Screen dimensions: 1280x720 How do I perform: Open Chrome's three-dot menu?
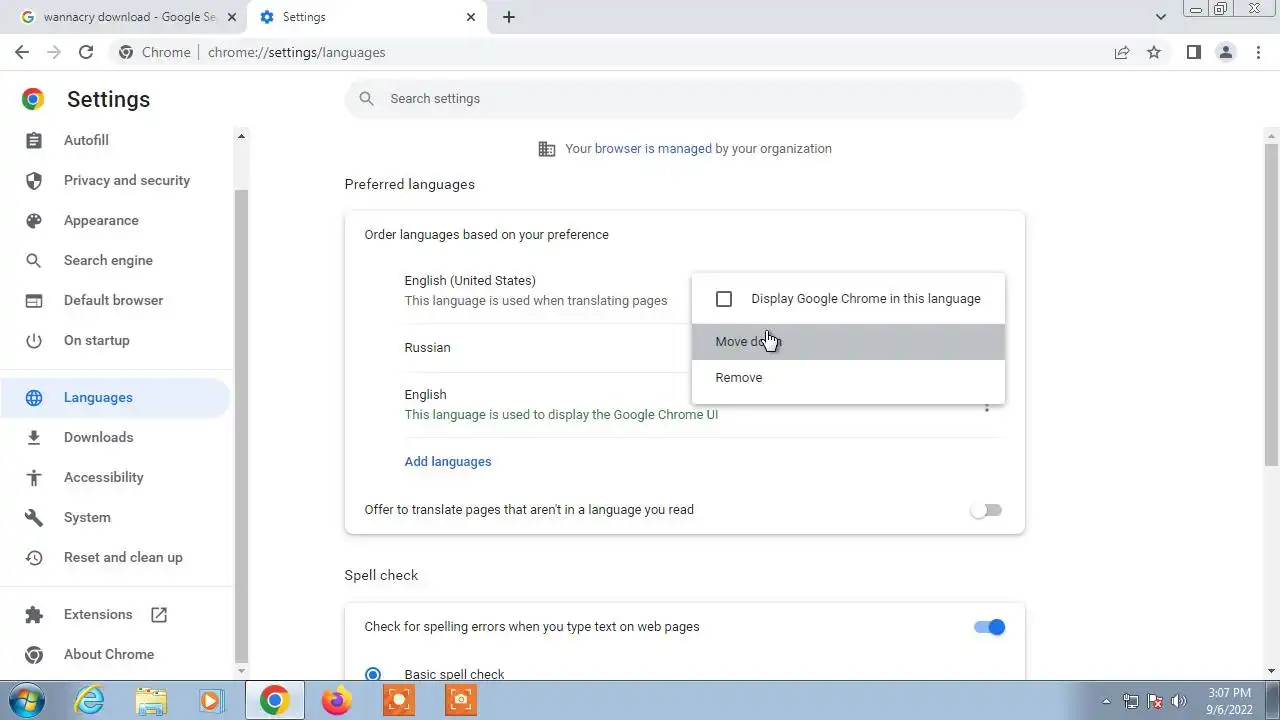[x=1258, y=52]
